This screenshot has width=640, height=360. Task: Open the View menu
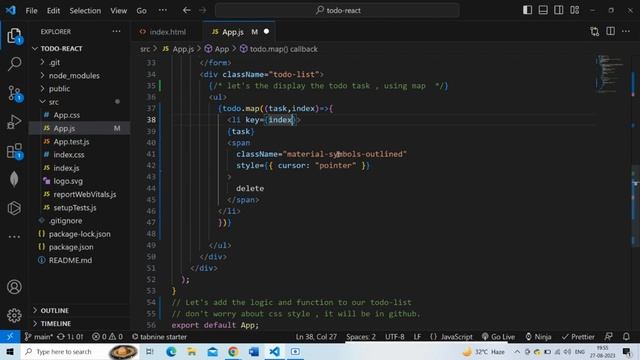(x=118, y=11)
